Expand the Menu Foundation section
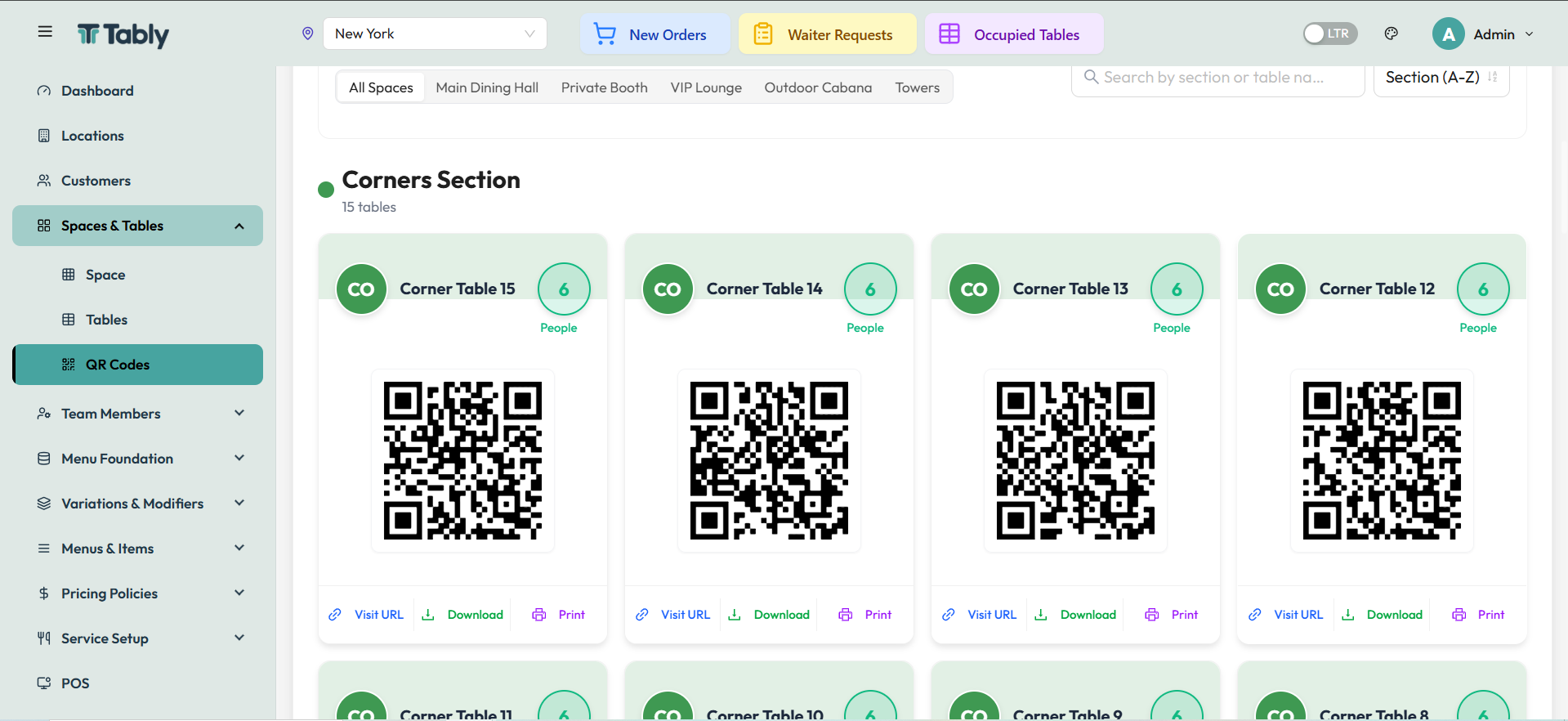The image size is (1568, 721). 137,459
